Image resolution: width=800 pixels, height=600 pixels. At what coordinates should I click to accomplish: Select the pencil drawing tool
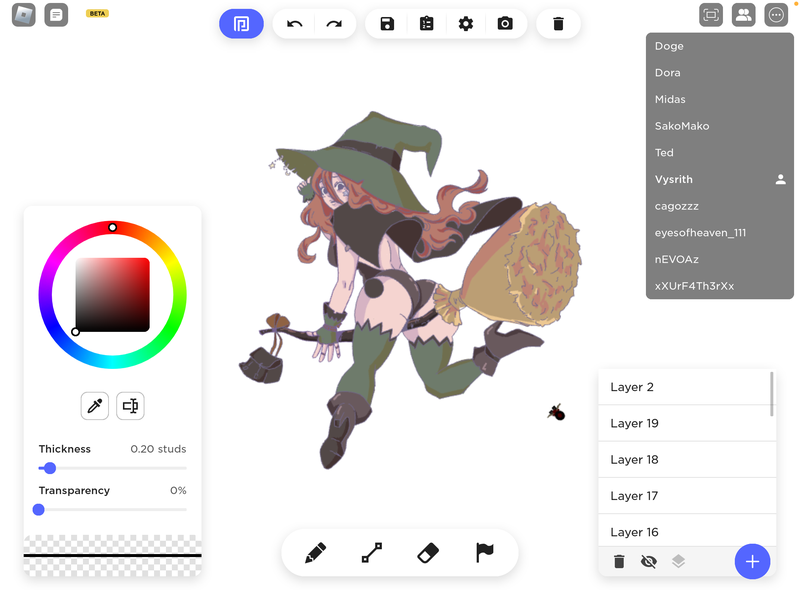coord(315,552)
